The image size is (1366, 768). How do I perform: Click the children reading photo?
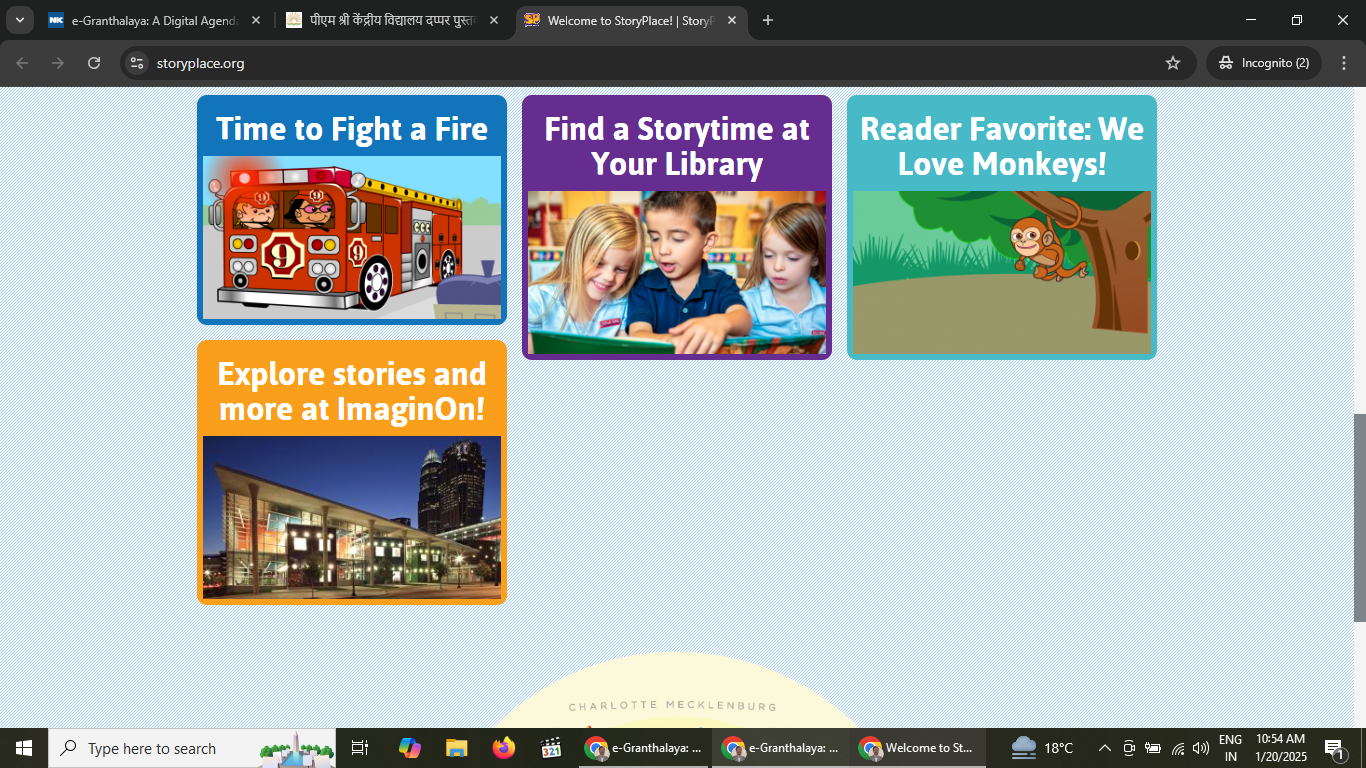point(677,272)
